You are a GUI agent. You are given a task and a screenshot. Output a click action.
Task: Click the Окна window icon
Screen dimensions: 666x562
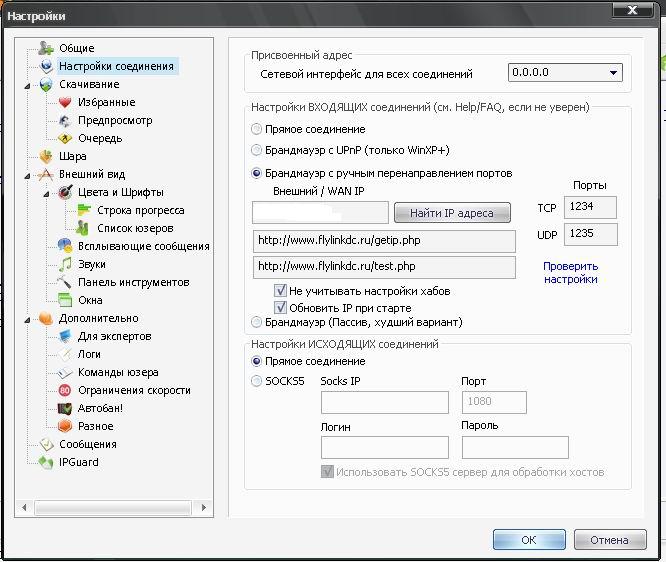(x=65, y=300)
